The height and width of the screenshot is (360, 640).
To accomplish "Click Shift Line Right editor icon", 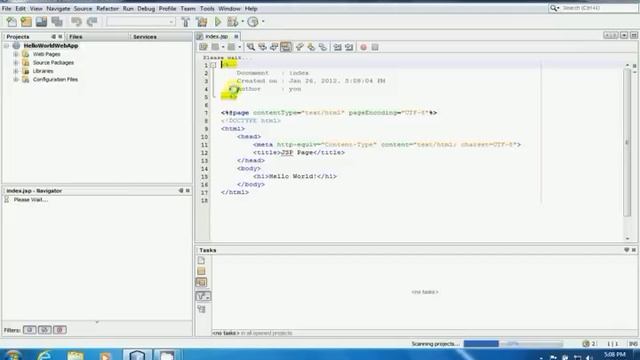I will [x=349, y=47].
